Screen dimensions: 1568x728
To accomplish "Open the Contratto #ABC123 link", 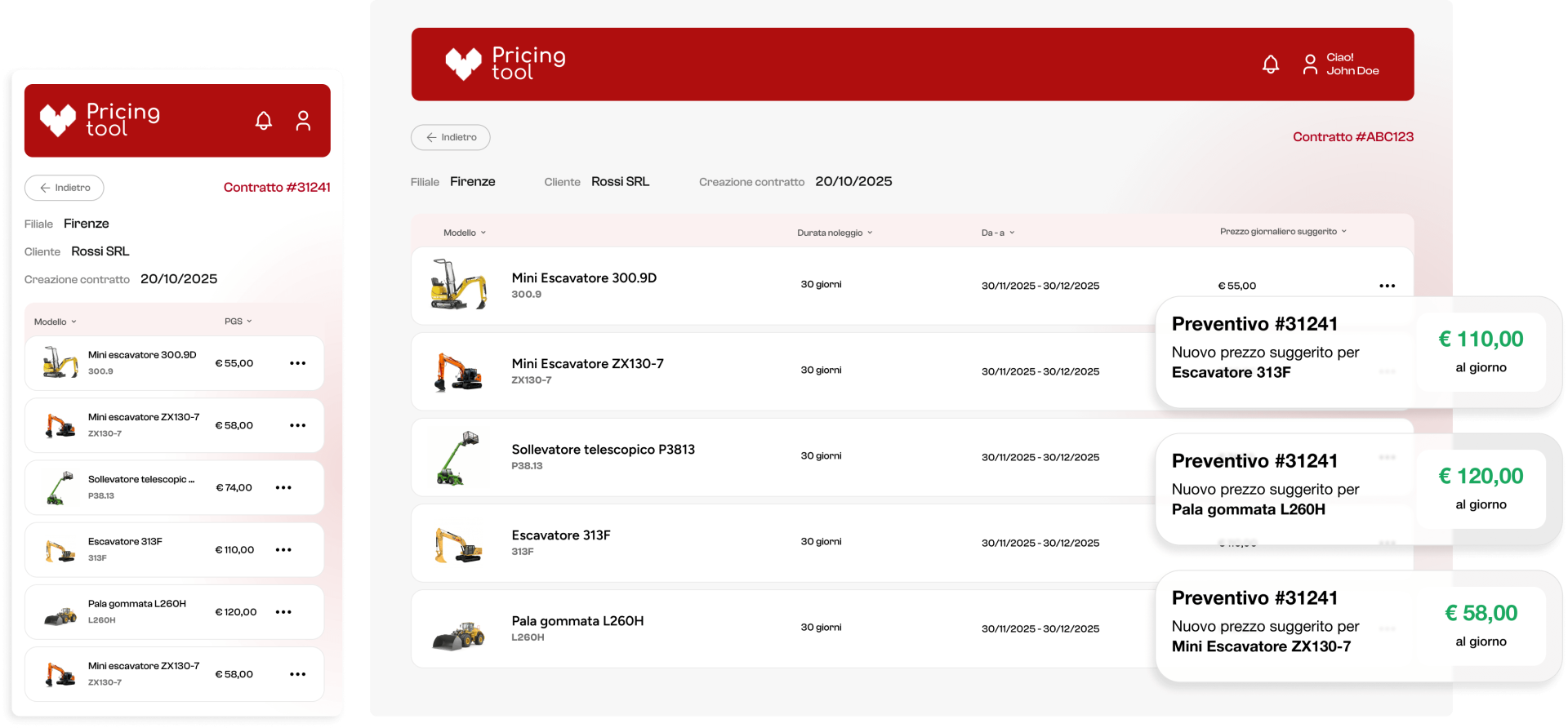I will tap(1352, 137).
